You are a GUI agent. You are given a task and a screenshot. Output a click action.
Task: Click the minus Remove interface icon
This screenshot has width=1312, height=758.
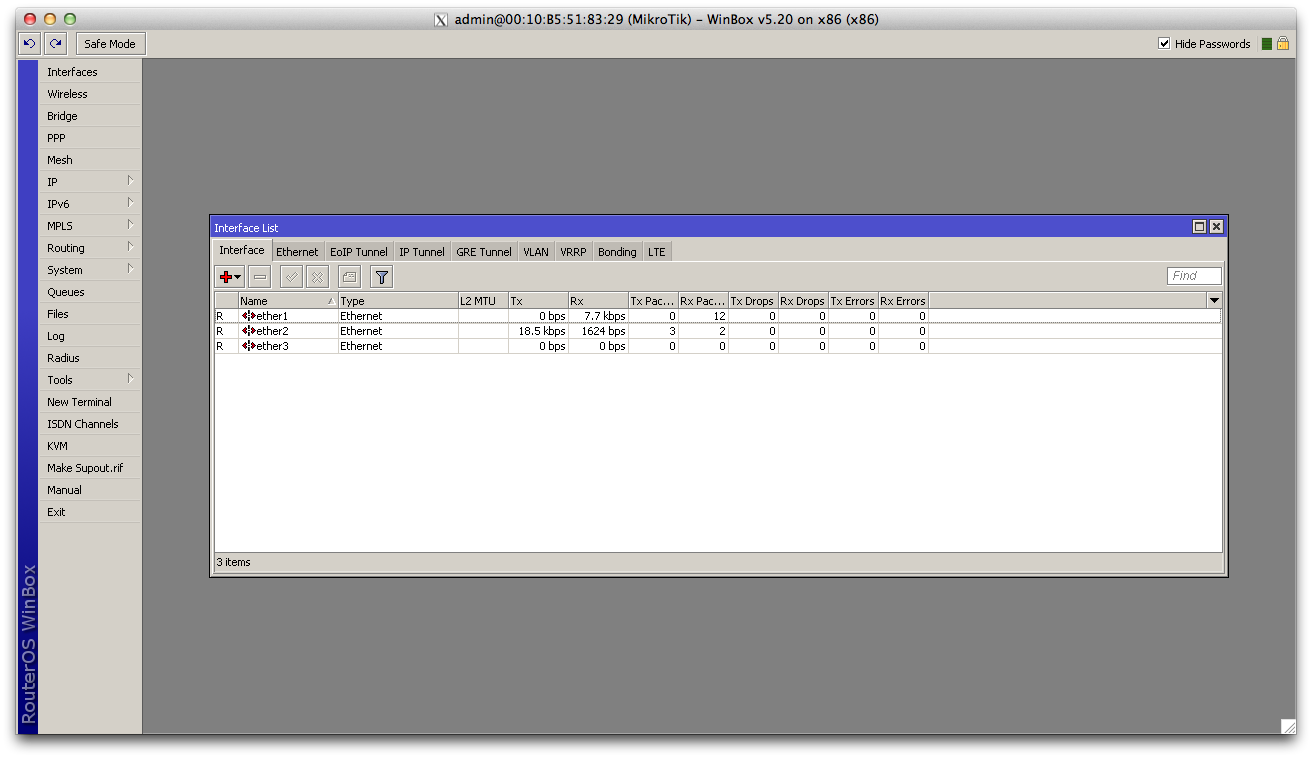[x=260, y=277]
